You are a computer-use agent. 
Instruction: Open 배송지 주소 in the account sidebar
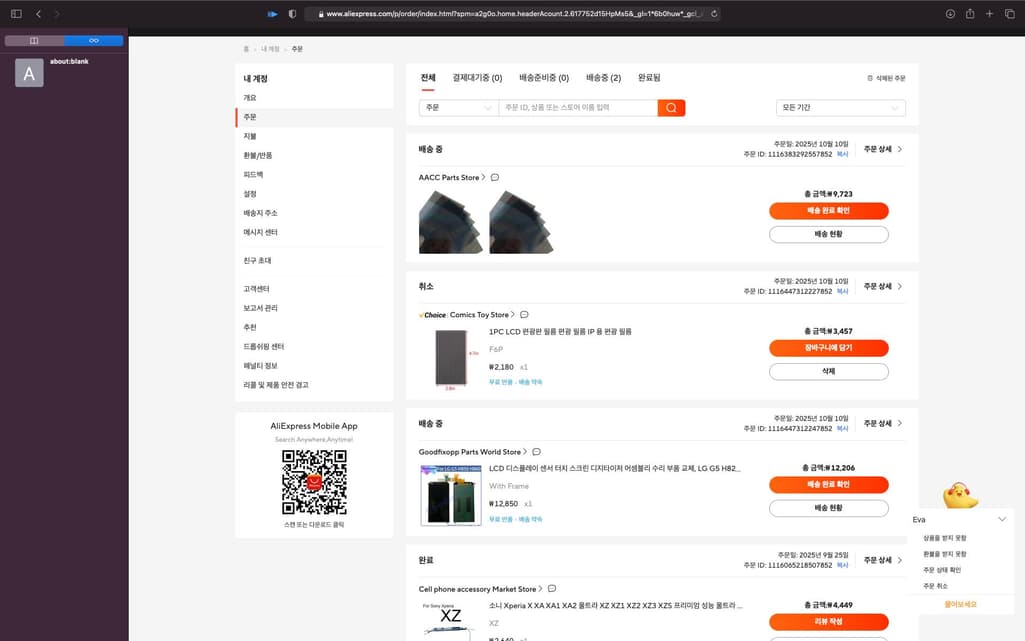coord(260,213)
